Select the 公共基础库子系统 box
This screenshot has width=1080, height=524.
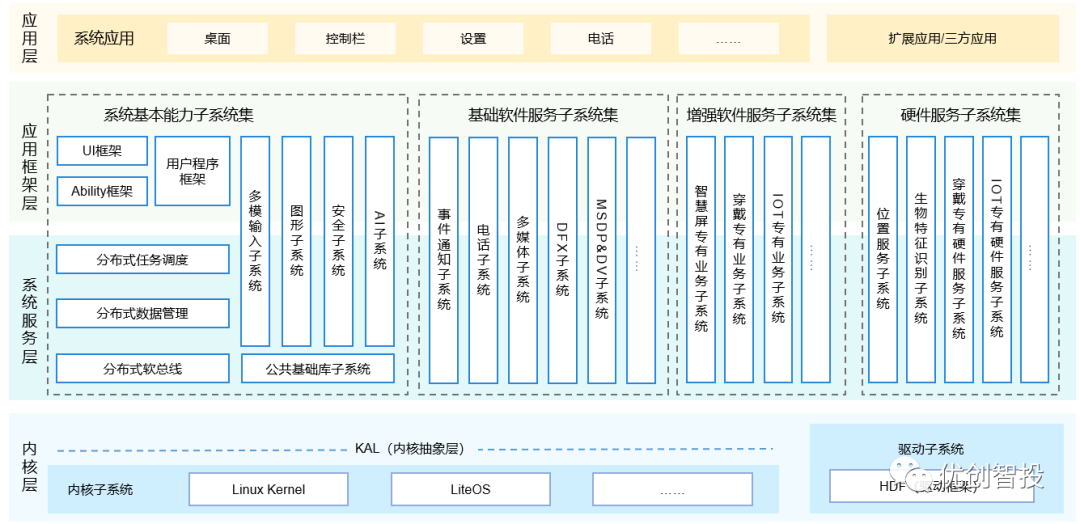tap(318, 368)
